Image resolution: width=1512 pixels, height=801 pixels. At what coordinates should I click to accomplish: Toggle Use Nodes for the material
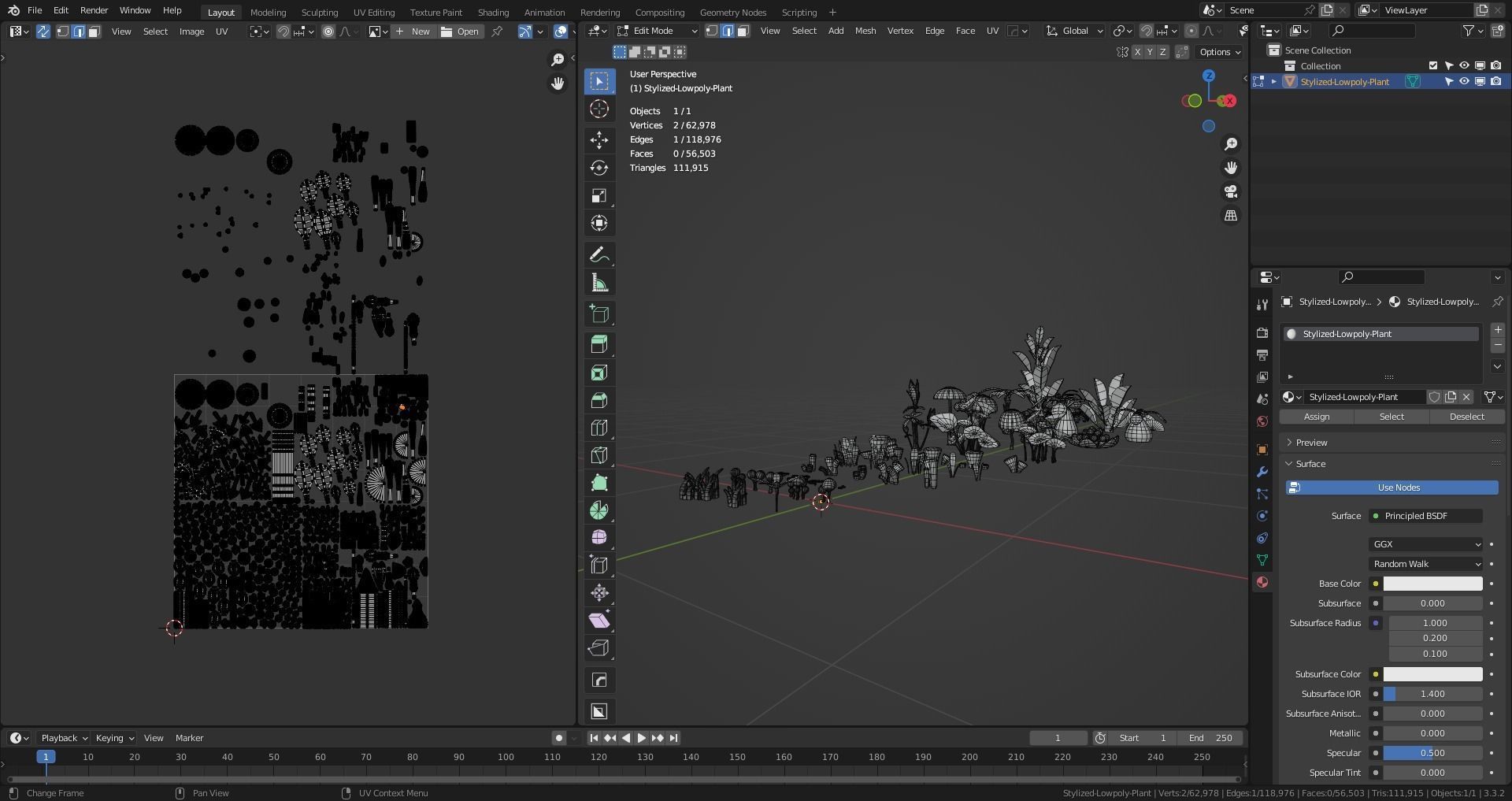click(1392, 488)
